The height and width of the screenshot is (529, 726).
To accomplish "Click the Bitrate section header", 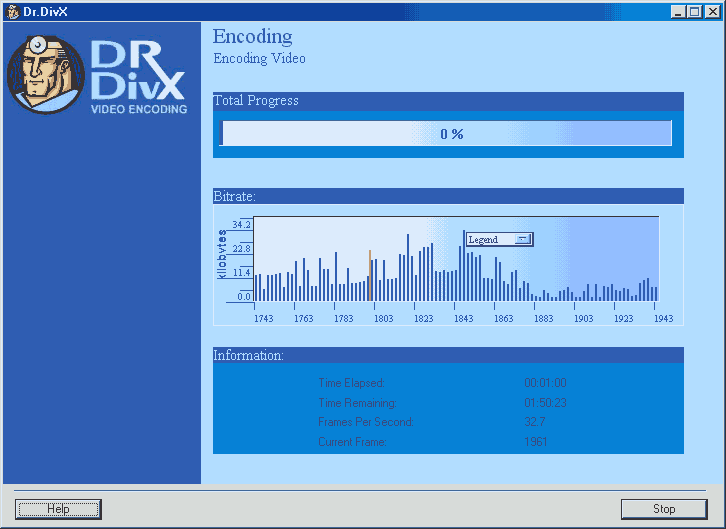I will point(235,196).
